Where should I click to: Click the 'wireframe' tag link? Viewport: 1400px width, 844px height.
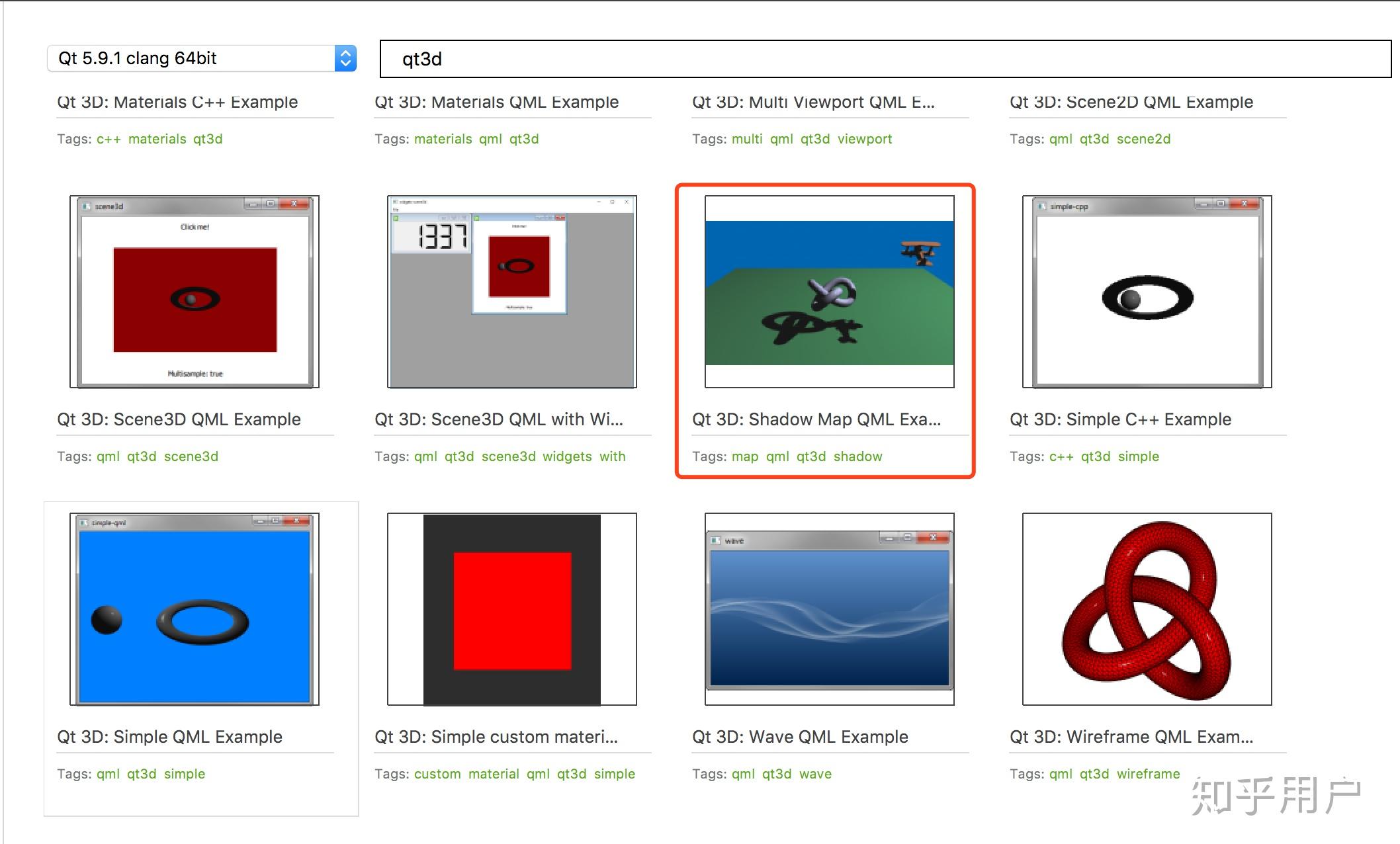click(x=1148, y=774)
